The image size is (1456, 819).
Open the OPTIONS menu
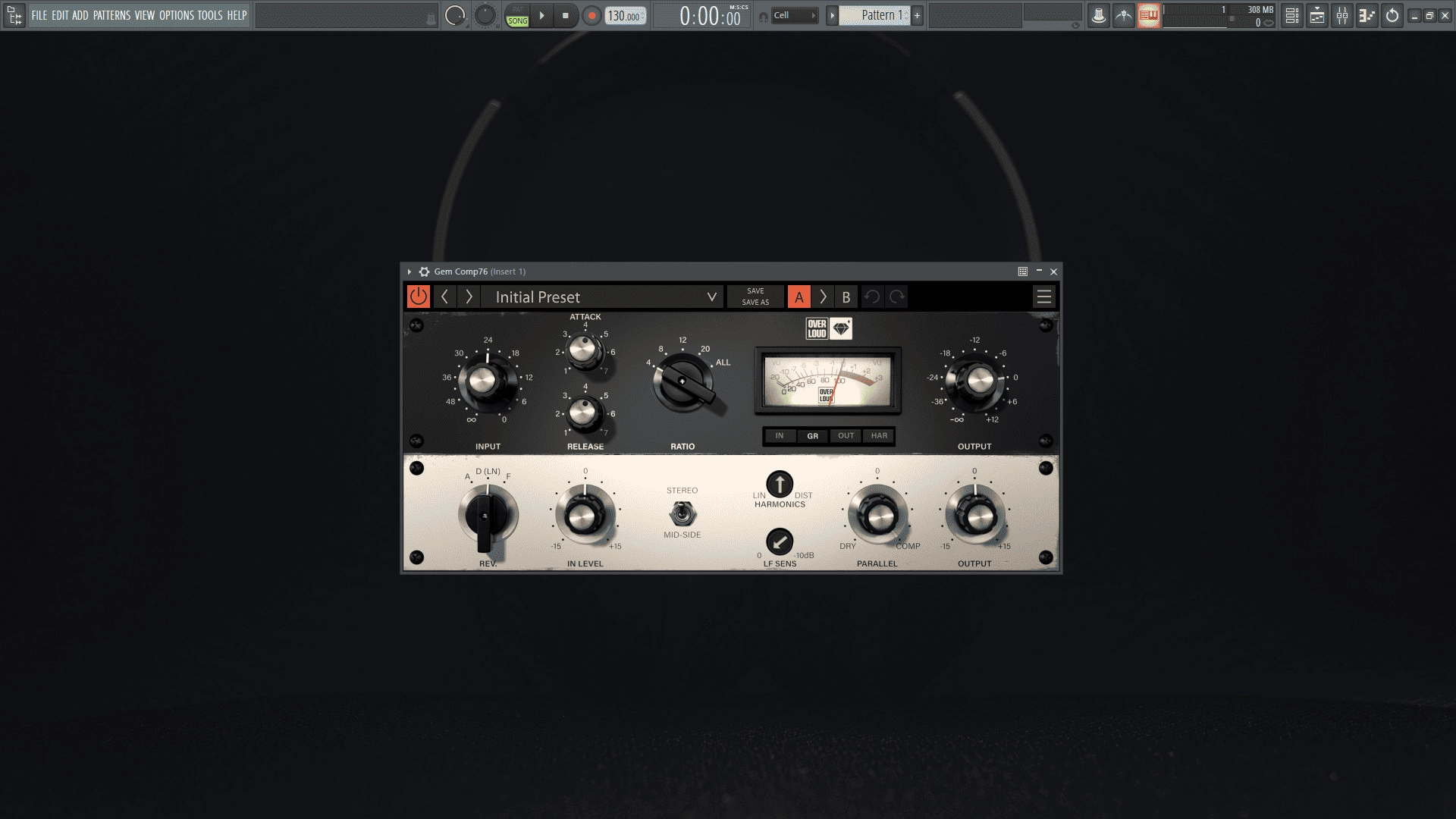(x=177, y=15)
